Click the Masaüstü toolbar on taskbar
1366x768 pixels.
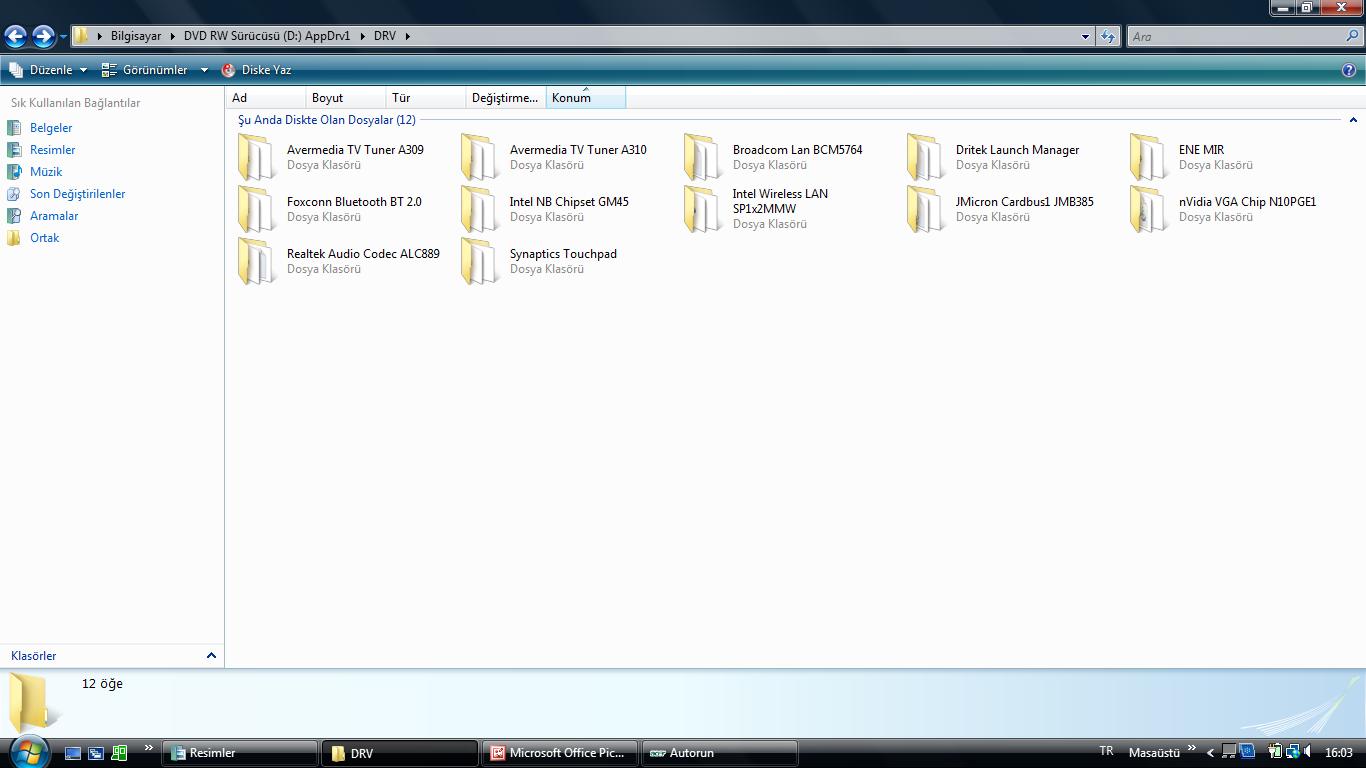pos(1154,753)
